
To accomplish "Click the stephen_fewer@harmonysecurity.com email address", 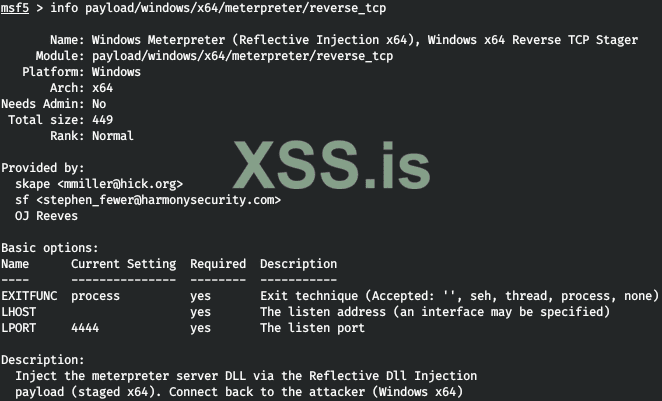I will tap(158, 200).
